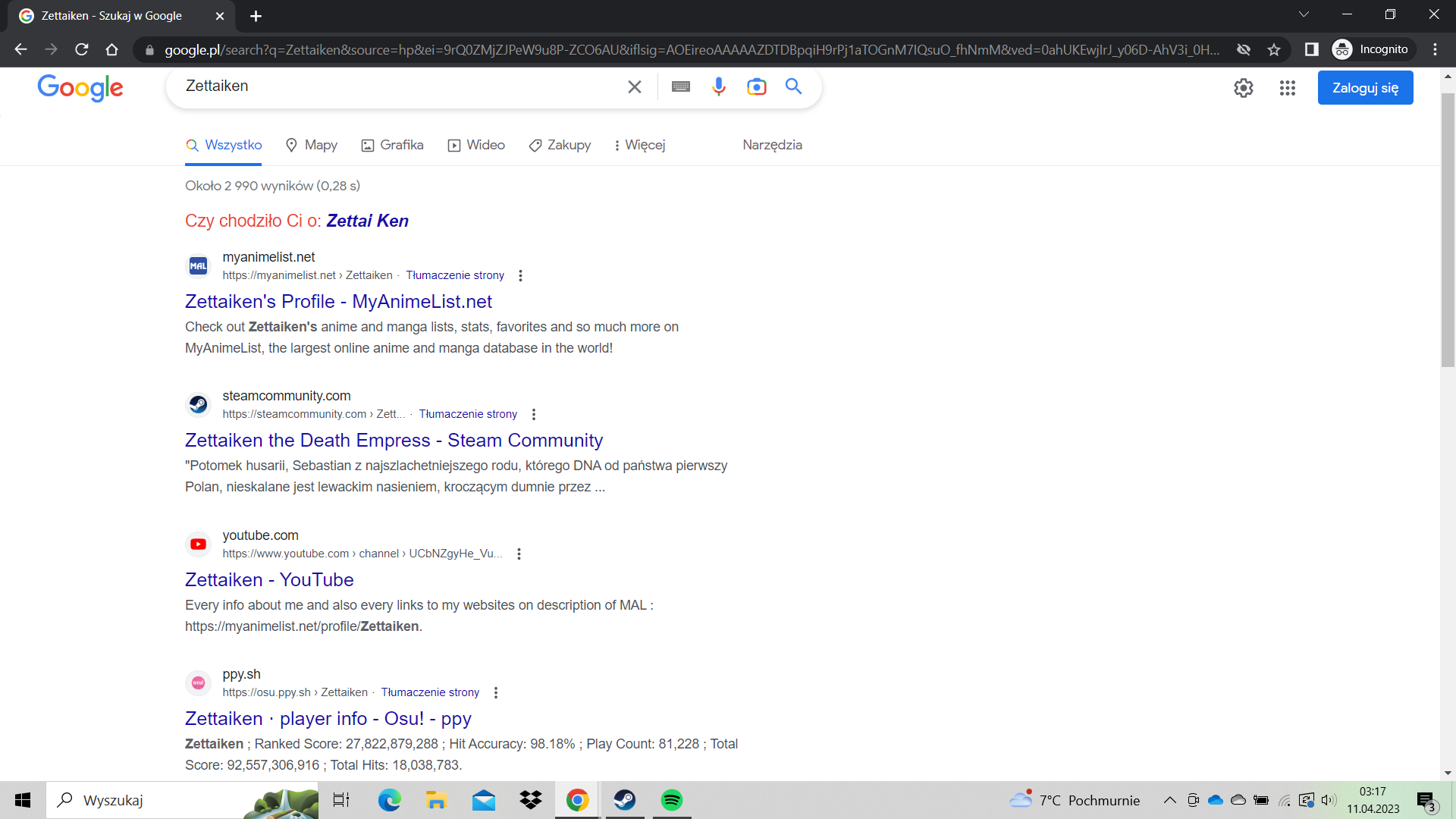The width and height of the screenshot is (1456, 819).
Task: Open Spotify from the Windows taskbar
Action: tap(671, 800)
